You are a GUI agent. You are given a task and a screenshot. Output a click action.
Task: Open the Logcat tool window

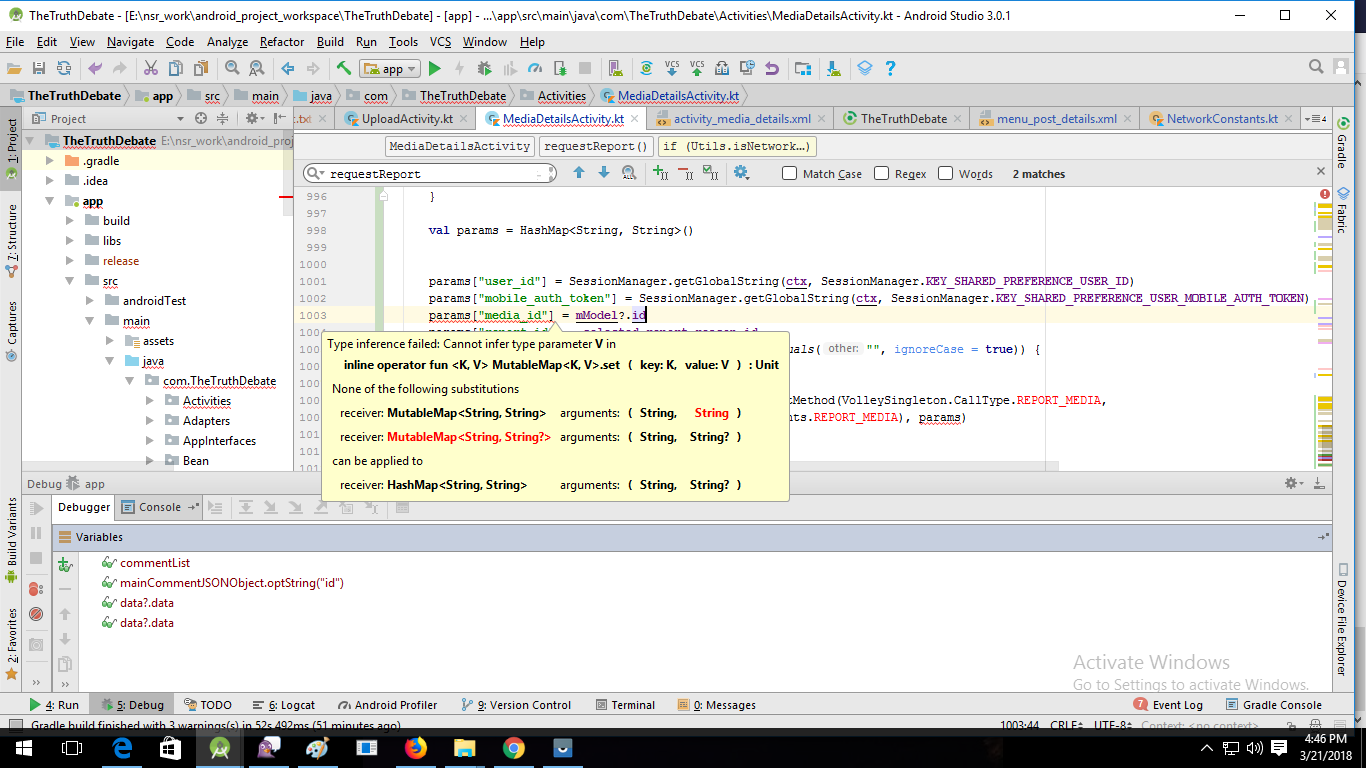[x=285, y=705]
